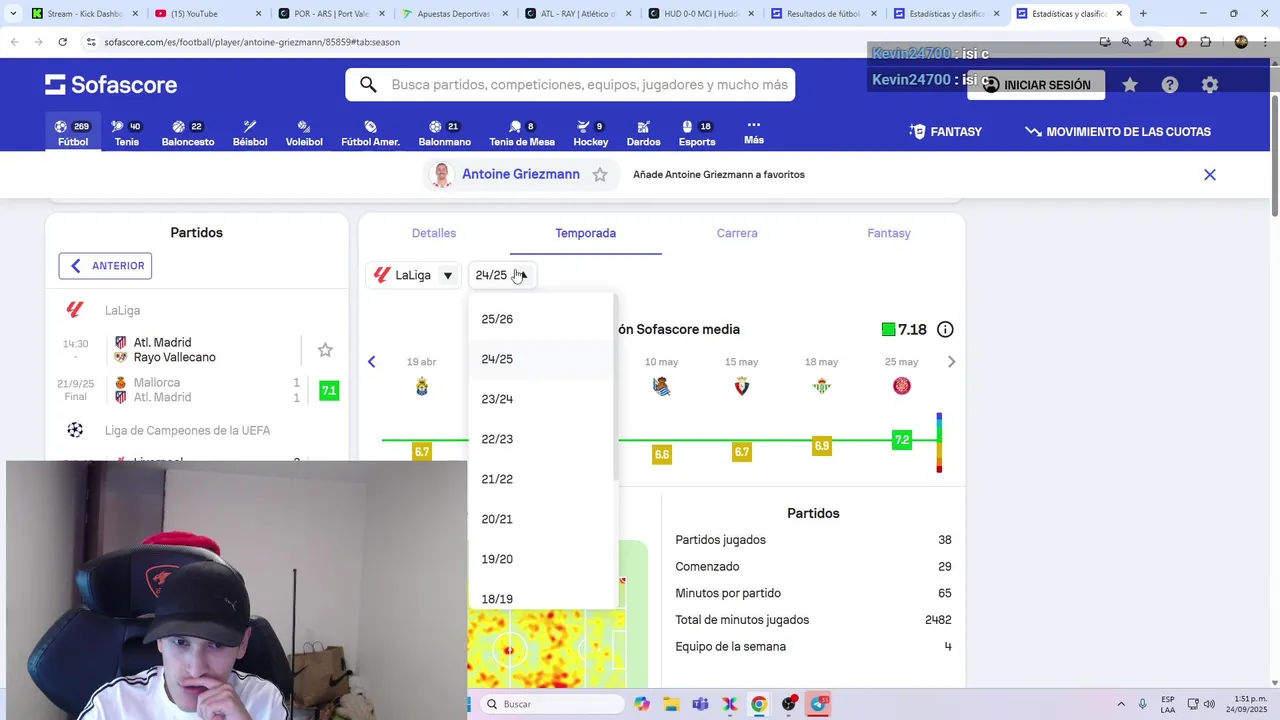The width and height of the screenshot is (1280, 720).
Task: Click the ANTERIOR matches button
Action: tap(105, 266)
